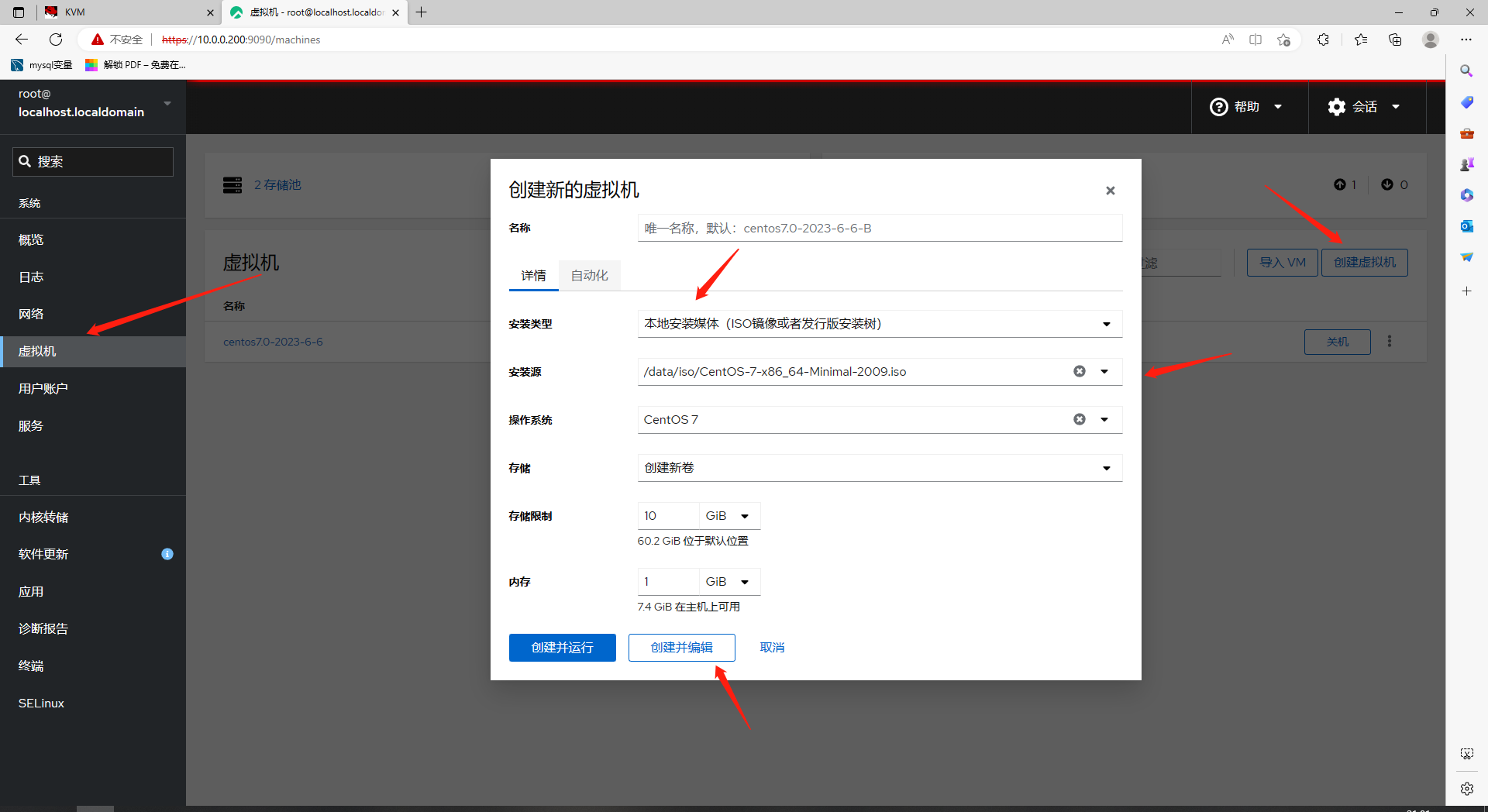Open the Edge sidebar settings gear
This screenshot has width=1488, height=812.
(x=1466, y=789)
